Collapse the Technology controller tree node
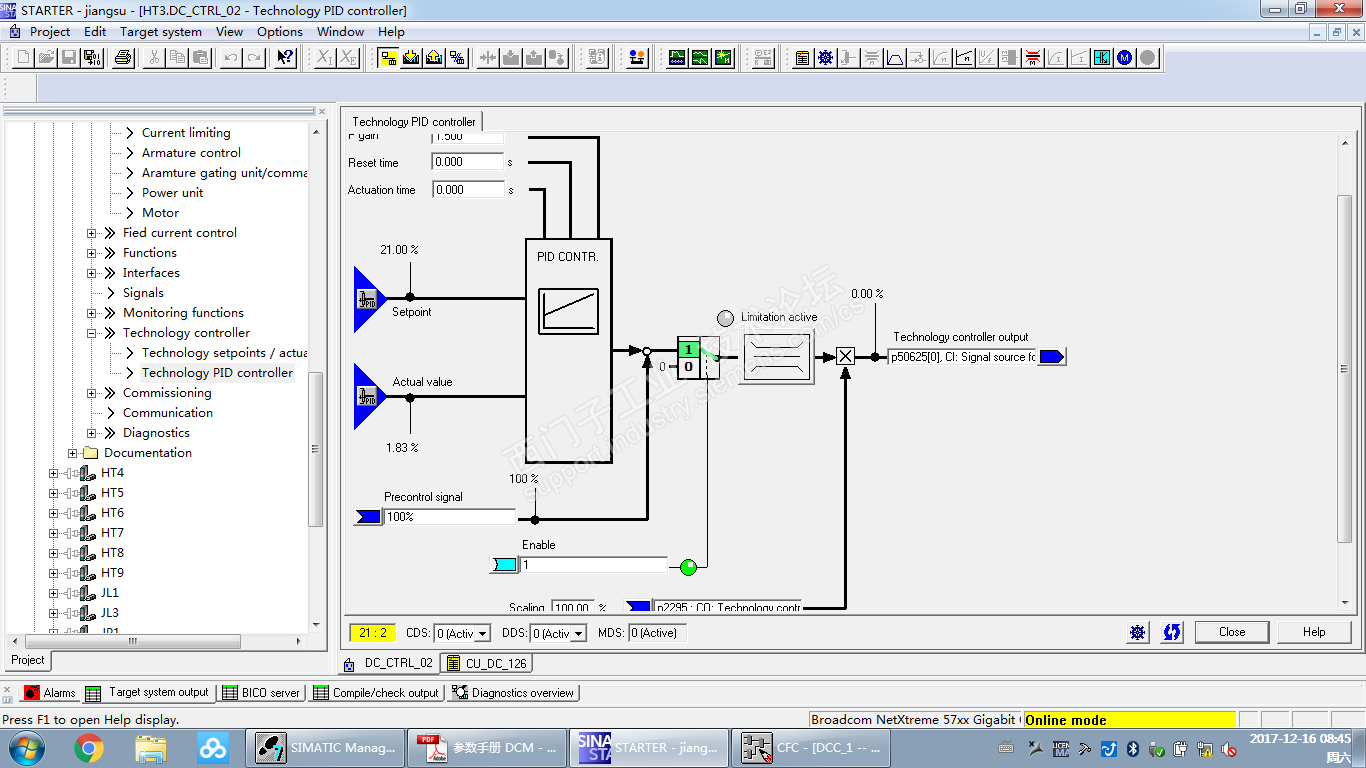The height and width of the screenshot is (768, 1366). point(91,333)
